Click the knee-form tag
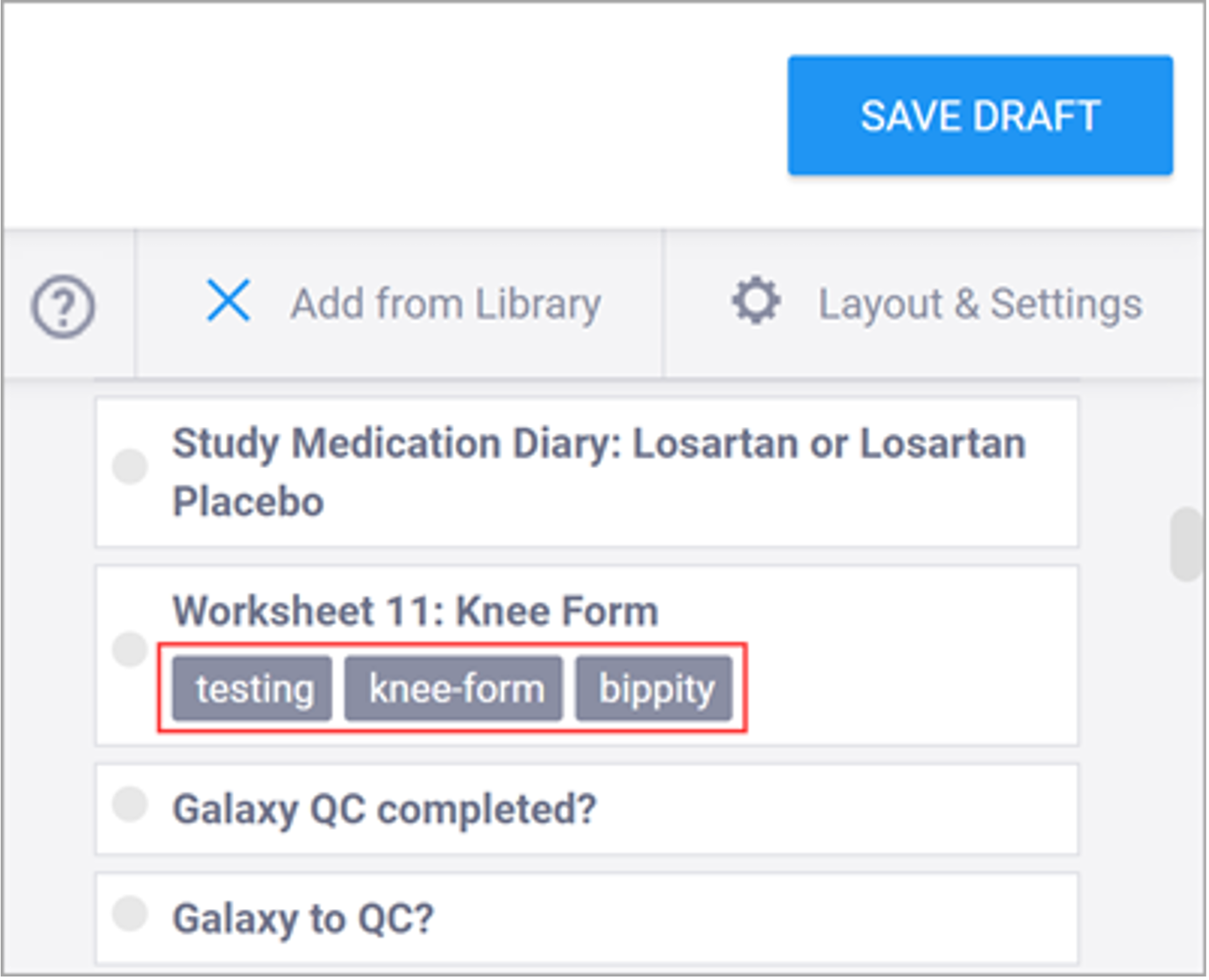Screen dimensions: 1209x980 point(453,689)
